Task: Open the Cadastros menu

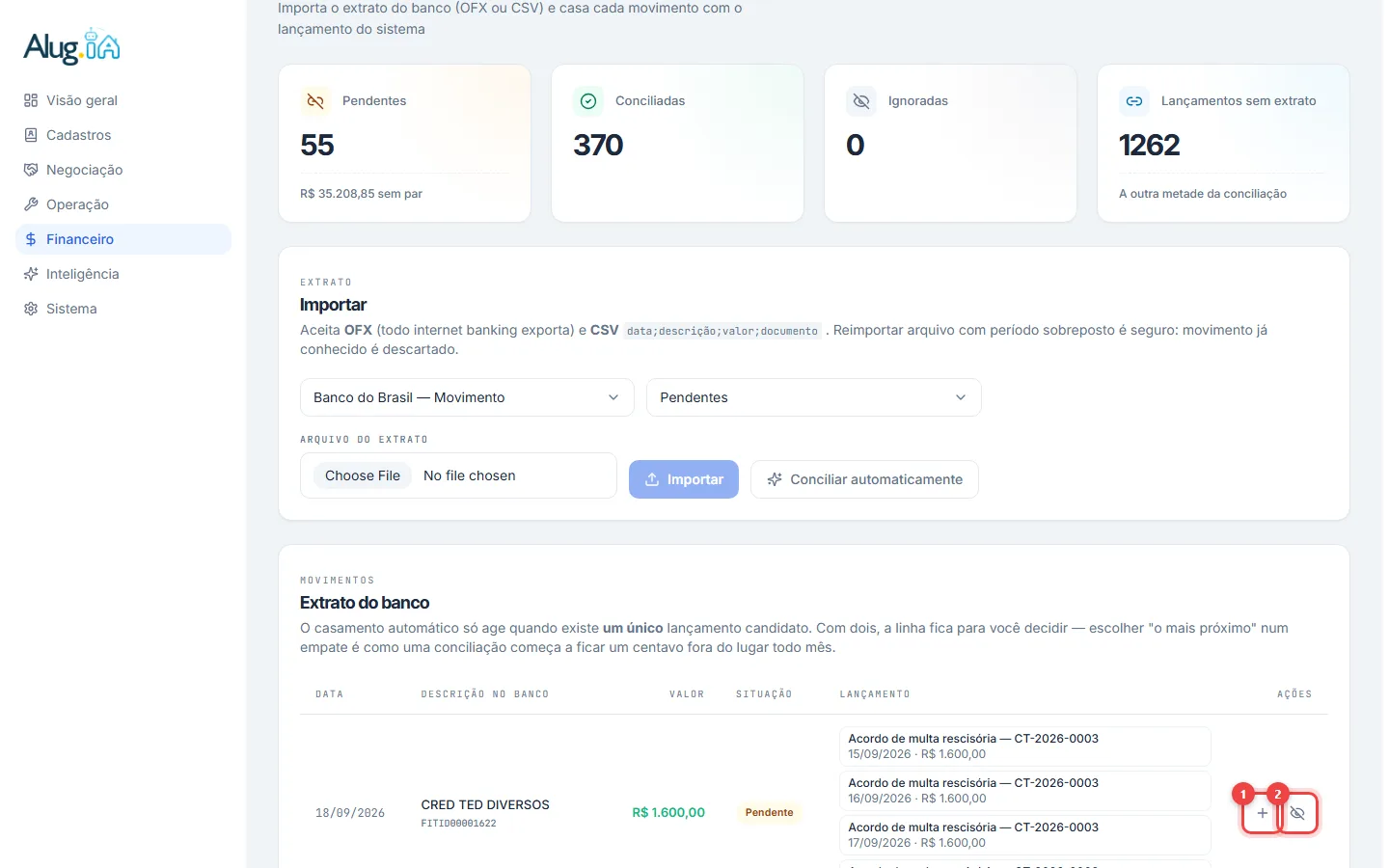Action: 123,135
